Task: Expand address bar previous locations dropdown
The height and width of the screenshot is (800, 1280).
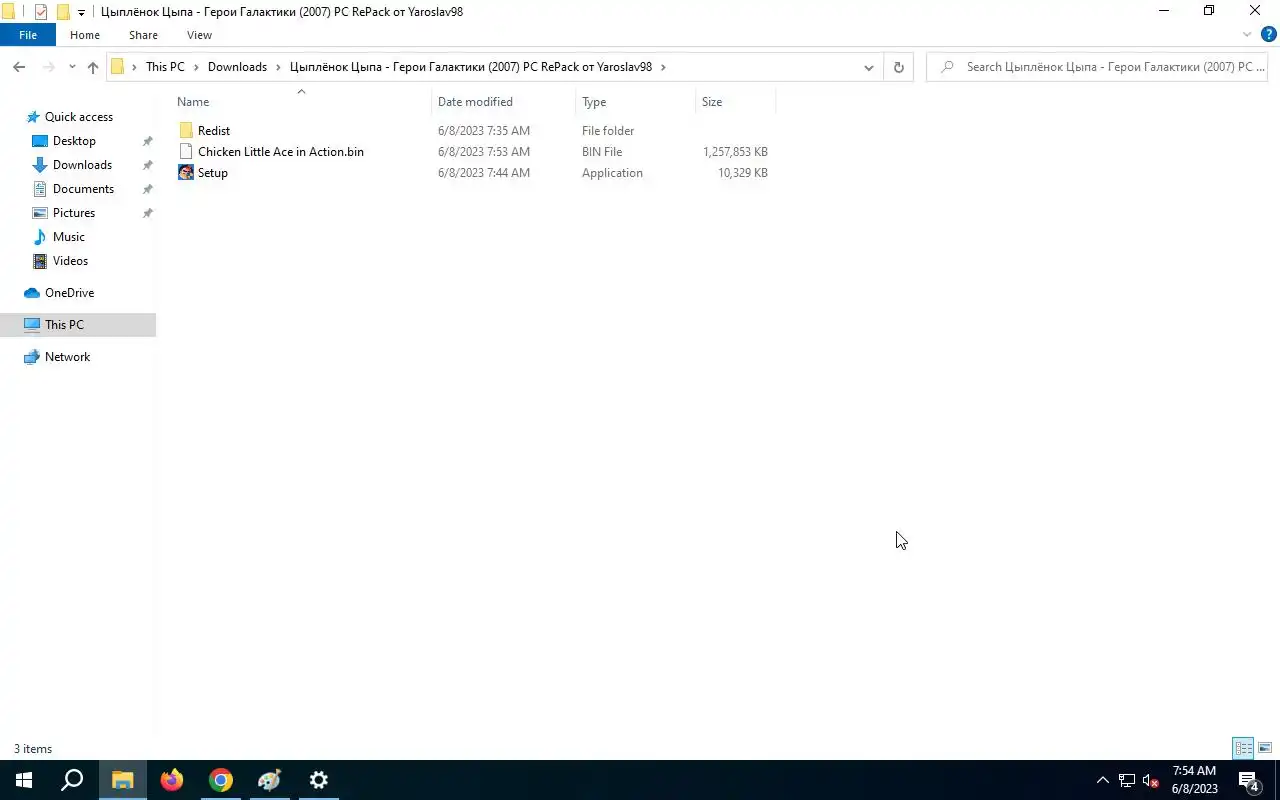Action: tap(868, 67)
